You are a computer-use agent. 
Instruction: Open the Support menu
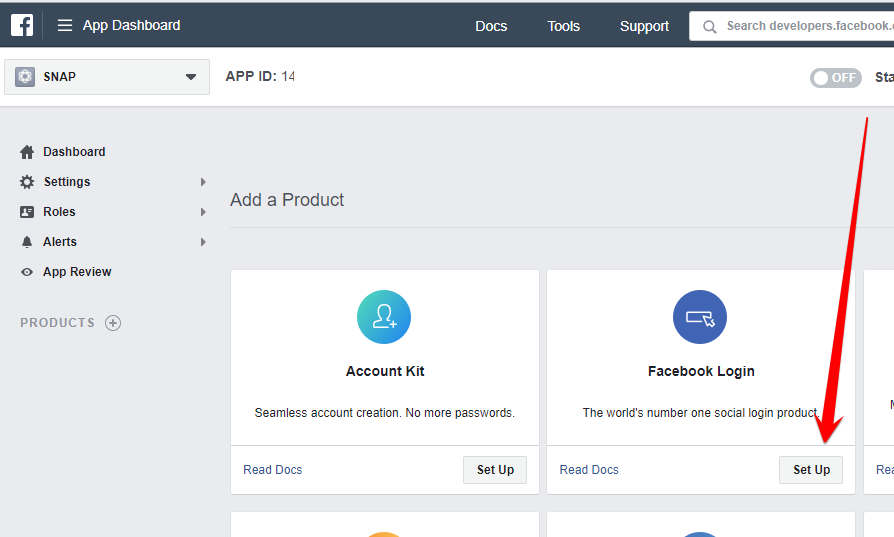click(644, 26)
